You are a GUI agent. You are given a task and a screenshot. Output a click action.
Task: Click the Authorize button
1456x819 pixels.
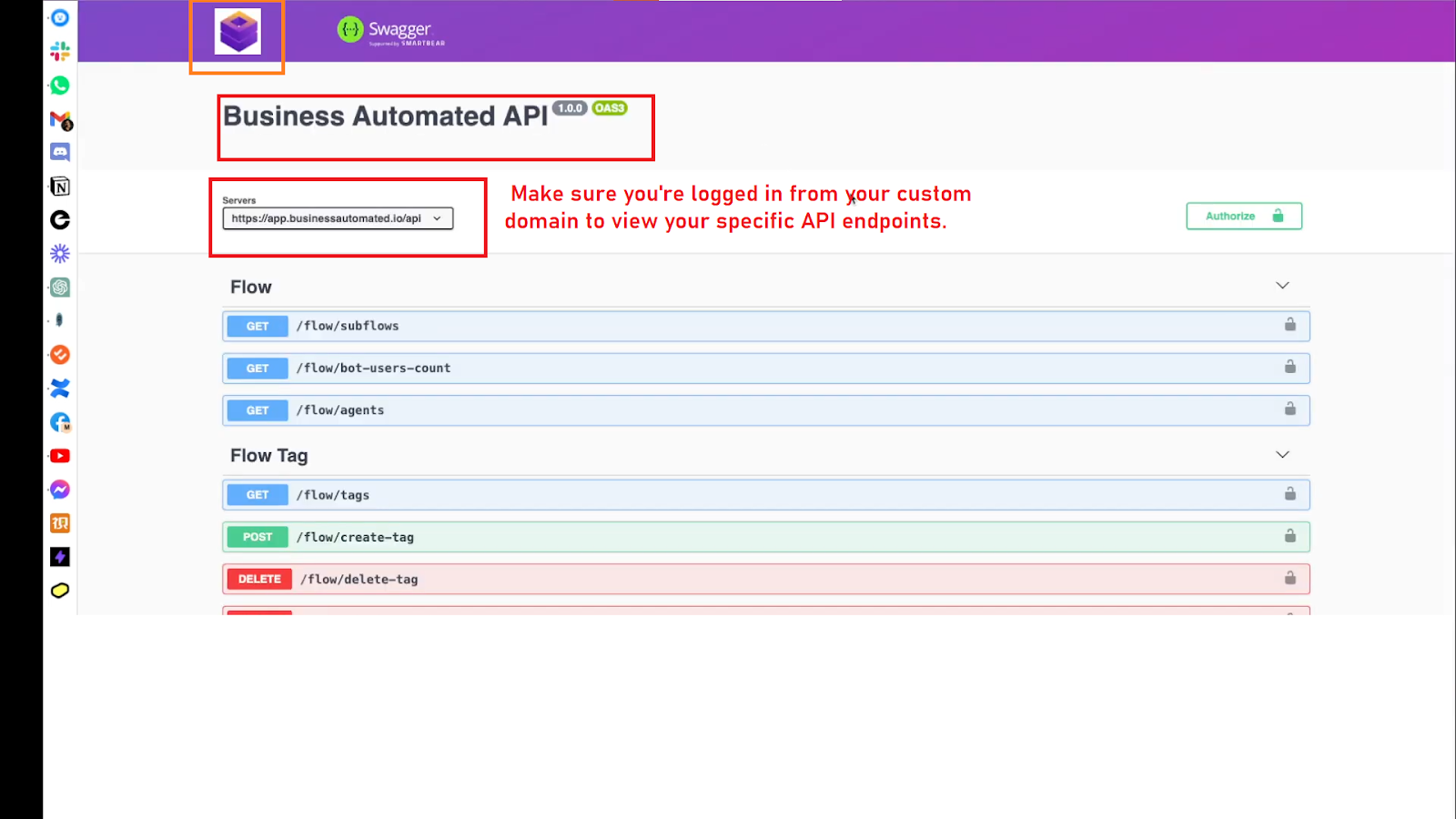(x=1244, y=216)
